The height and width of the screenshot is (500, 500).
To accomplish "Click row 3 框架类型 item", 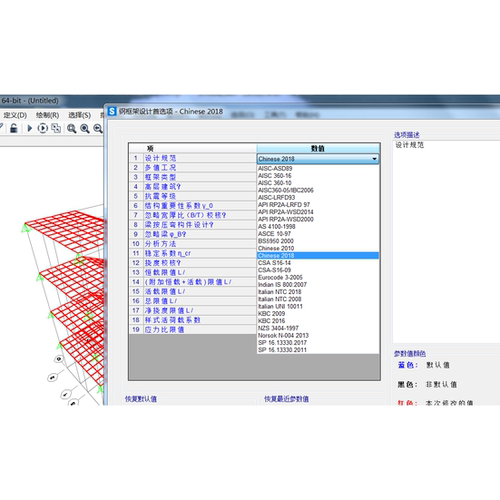I will [x=200, y=177].
